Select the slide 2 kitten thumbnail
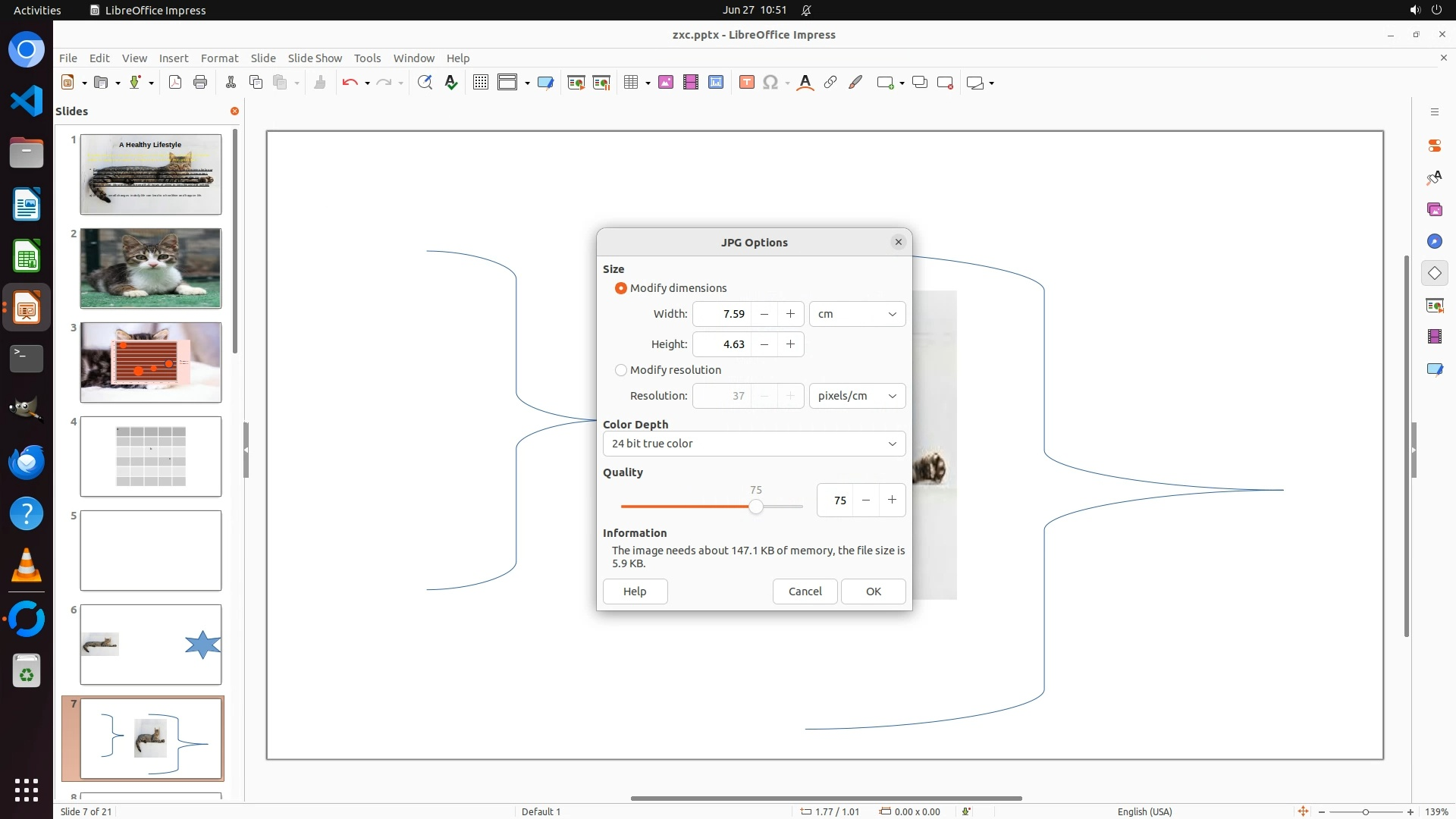Viewport: 1456px width, 819px height. (x=151, y=268)
